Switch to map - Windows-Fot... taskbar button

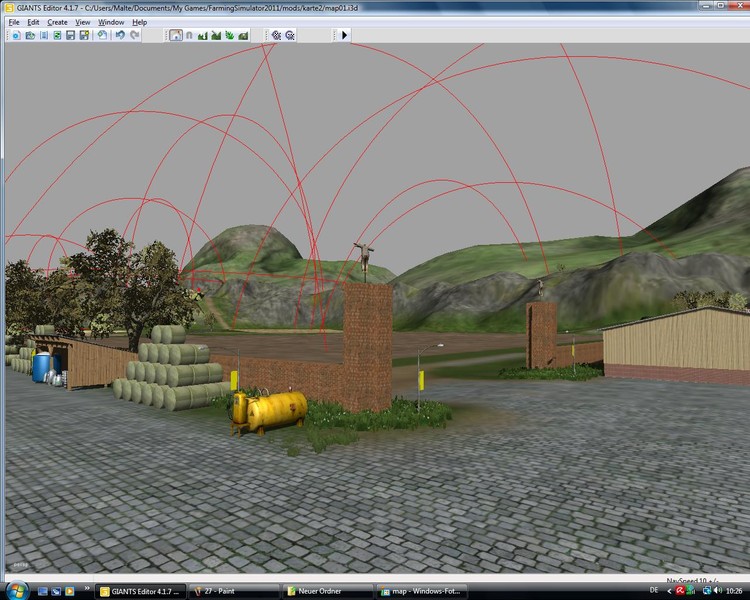422,591
